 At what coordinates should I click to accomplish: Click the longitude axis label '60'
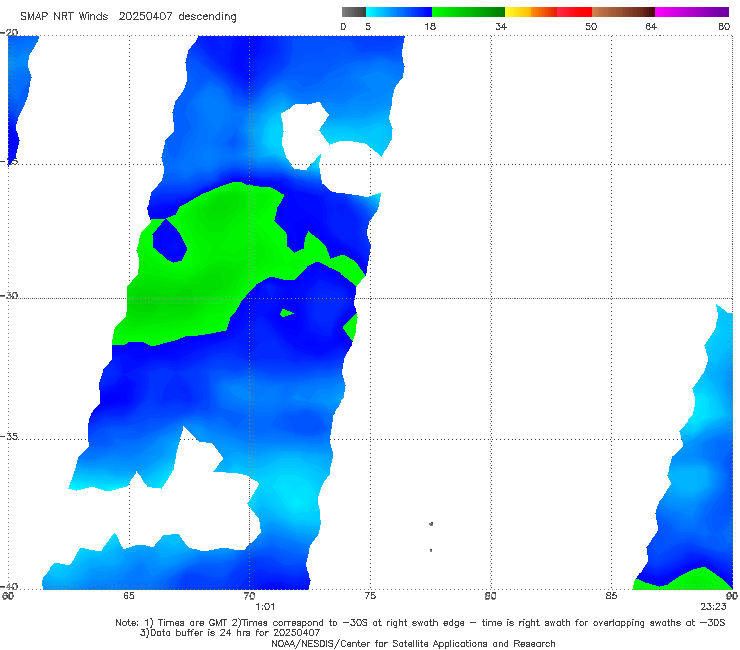pos(8,596)
